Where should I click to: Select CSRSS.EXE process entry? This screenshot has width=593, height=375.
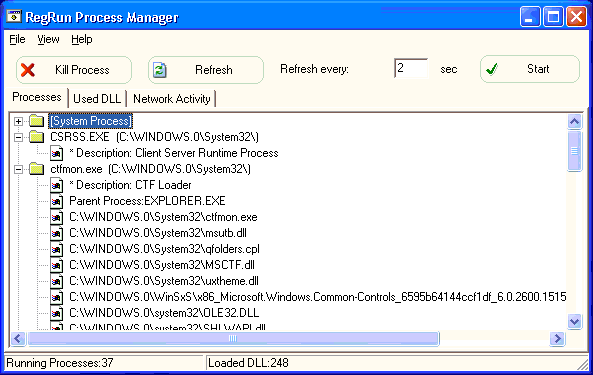154,137
